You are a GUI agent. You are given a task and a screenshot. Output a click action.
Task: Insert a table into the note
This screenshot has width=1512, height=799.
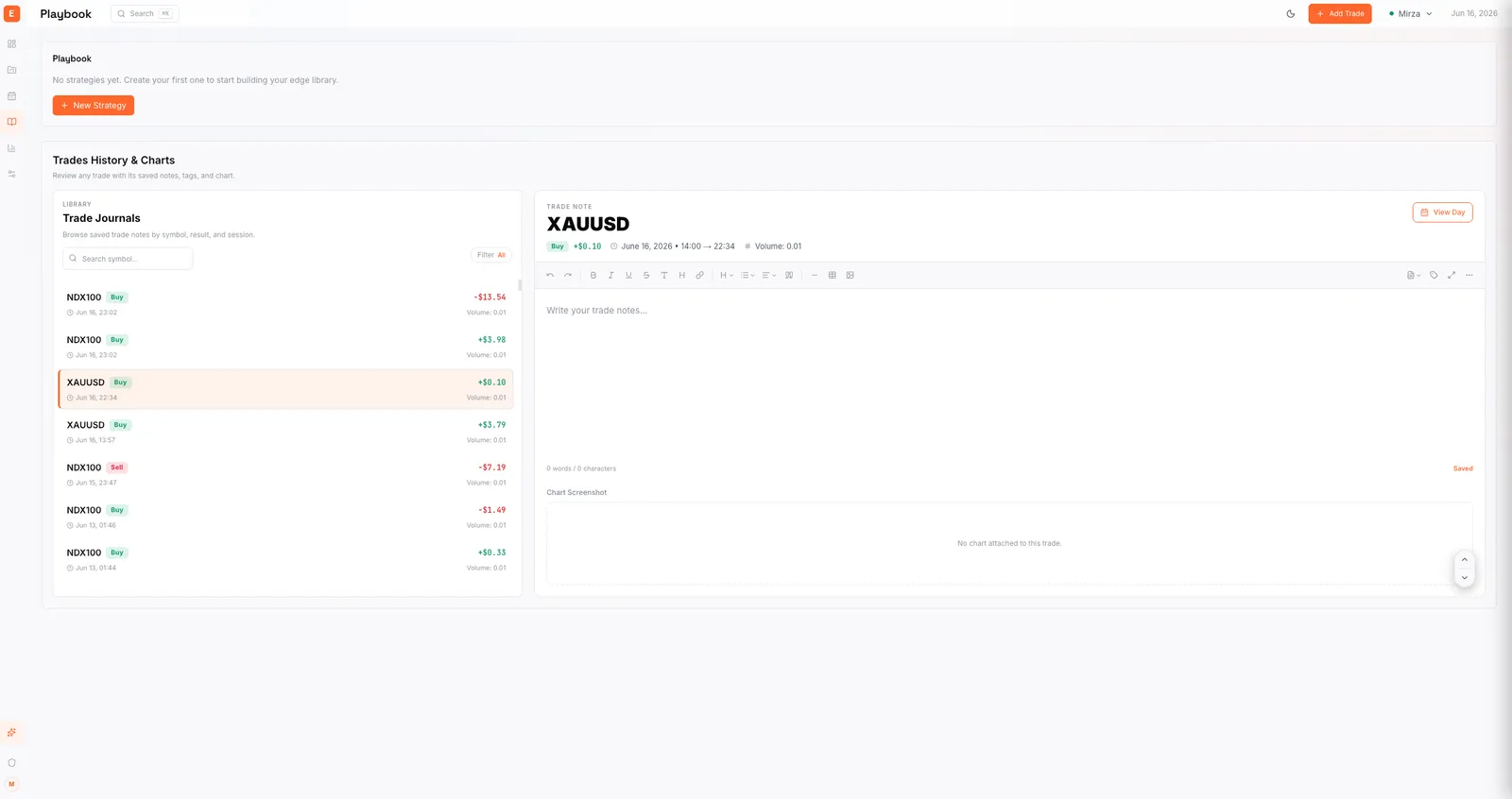(833, 276)
